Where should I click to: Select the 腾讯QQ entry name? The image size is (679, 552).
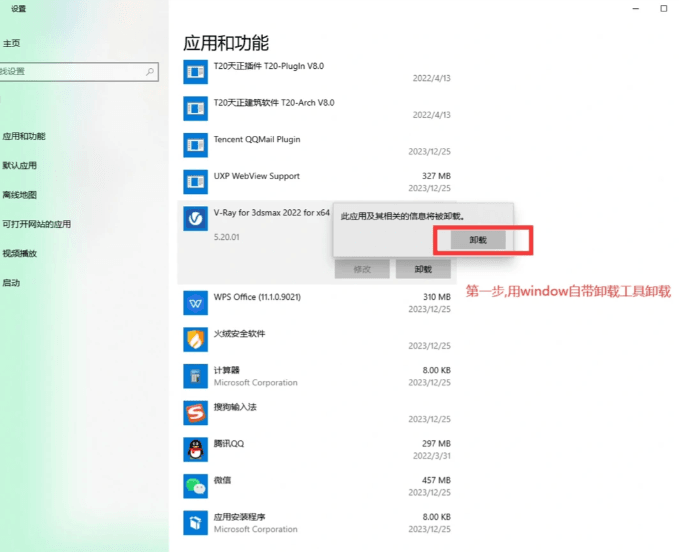click(229, 444)
